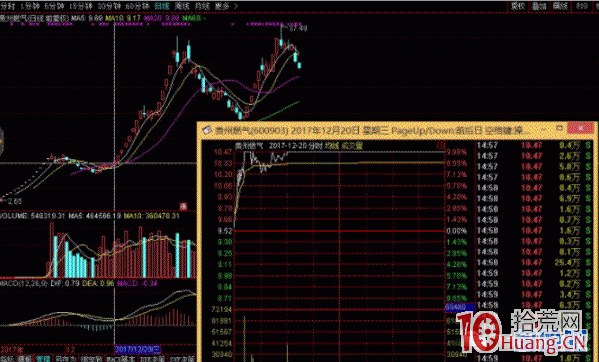599x362 pixels.
Task: Click the highest price label beside the chart peak
Action: click(298, 28)
